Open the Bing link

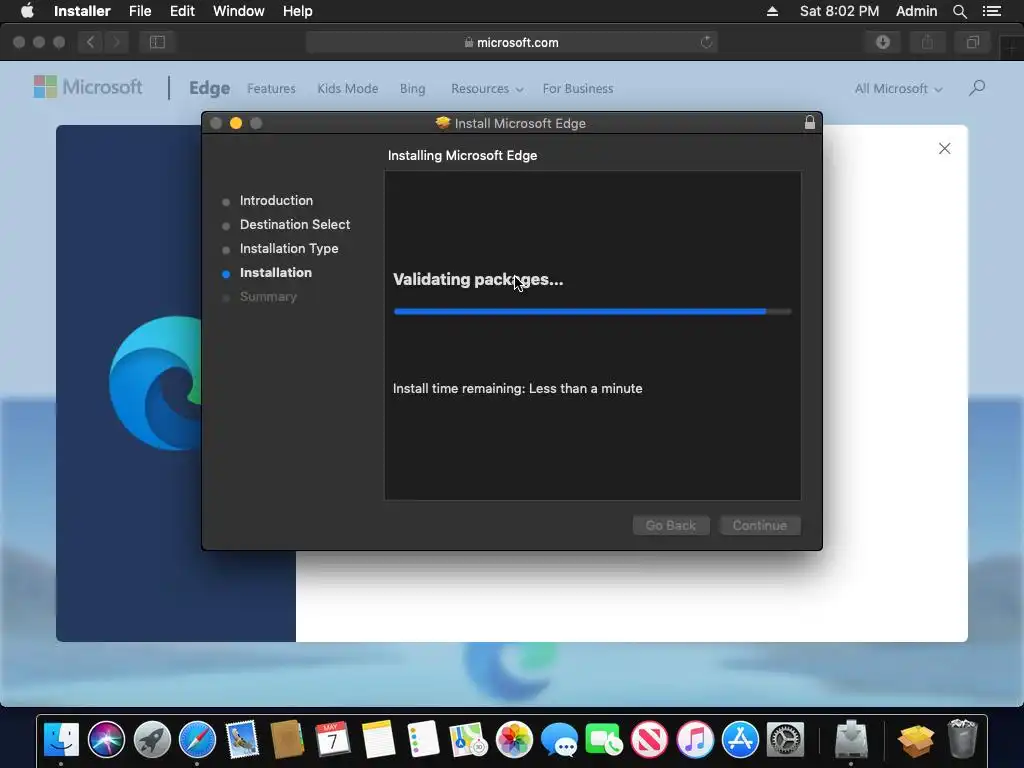click(412, 88)
